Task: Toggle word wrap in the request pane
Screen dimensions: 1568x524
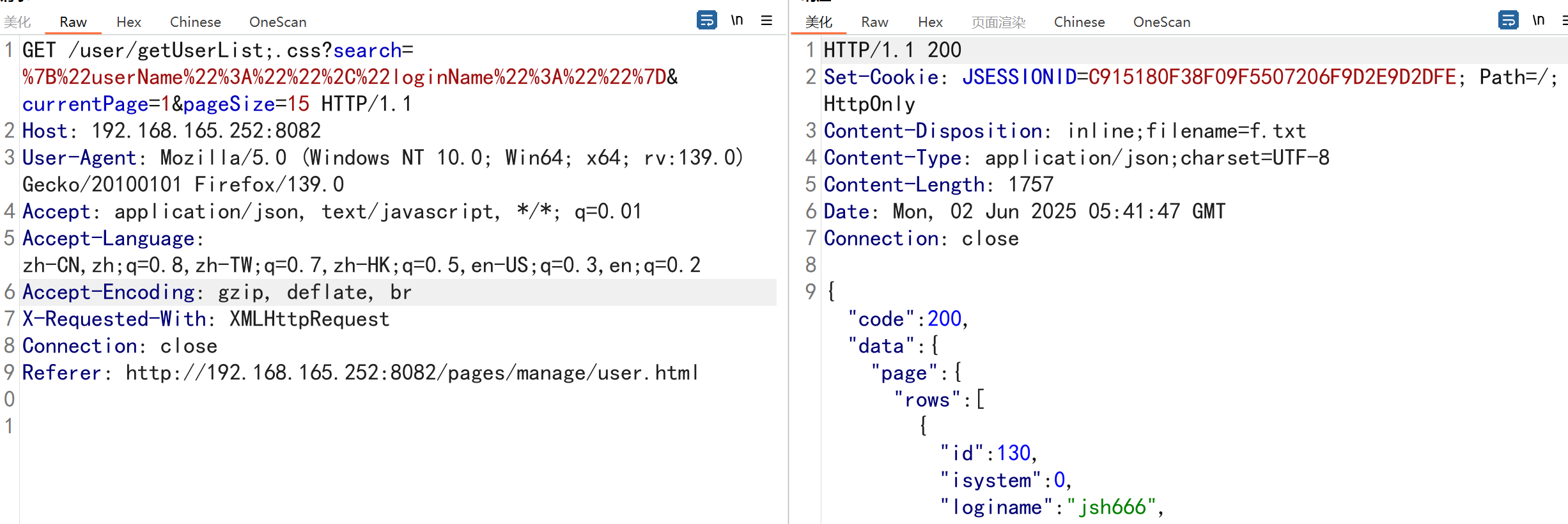Action: [x=706, y=20]
